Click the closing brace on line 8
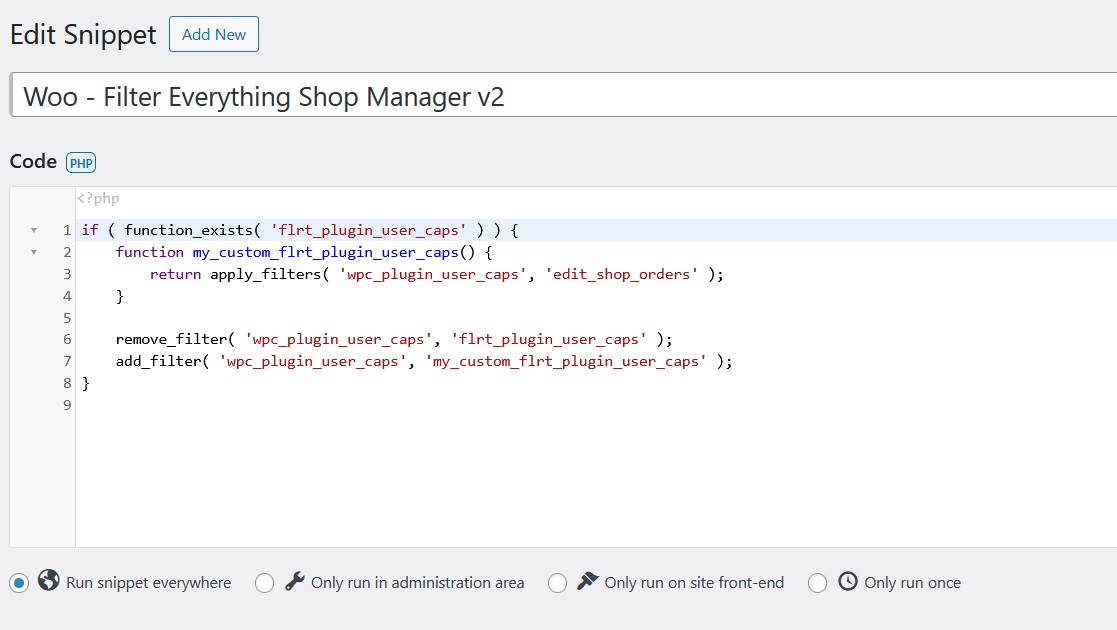 click(86, 383)
